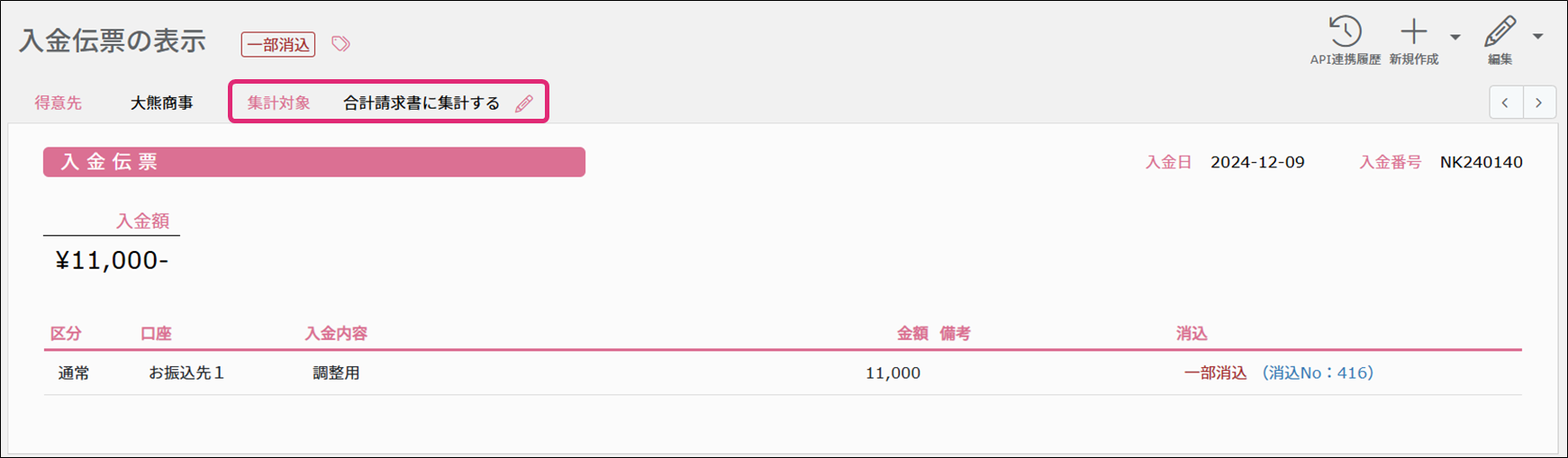Click the 新規作成 plus icon

pos(1413,32)
